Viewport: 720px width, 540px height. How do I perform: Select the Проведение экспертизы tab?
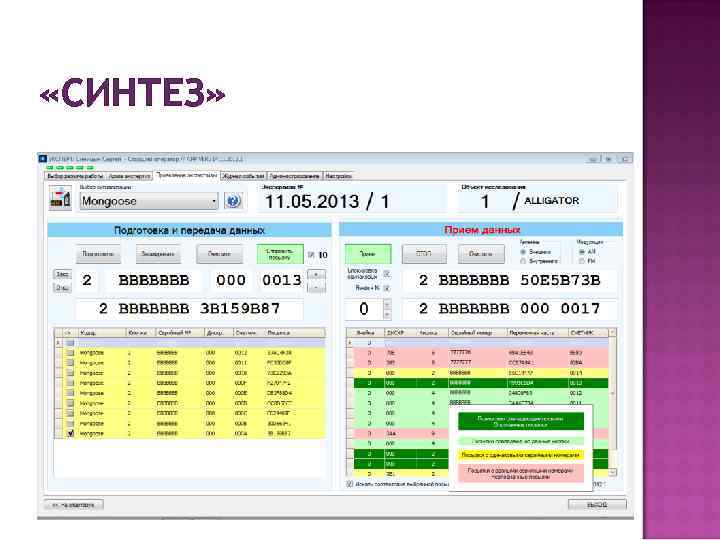pos(186,175)
